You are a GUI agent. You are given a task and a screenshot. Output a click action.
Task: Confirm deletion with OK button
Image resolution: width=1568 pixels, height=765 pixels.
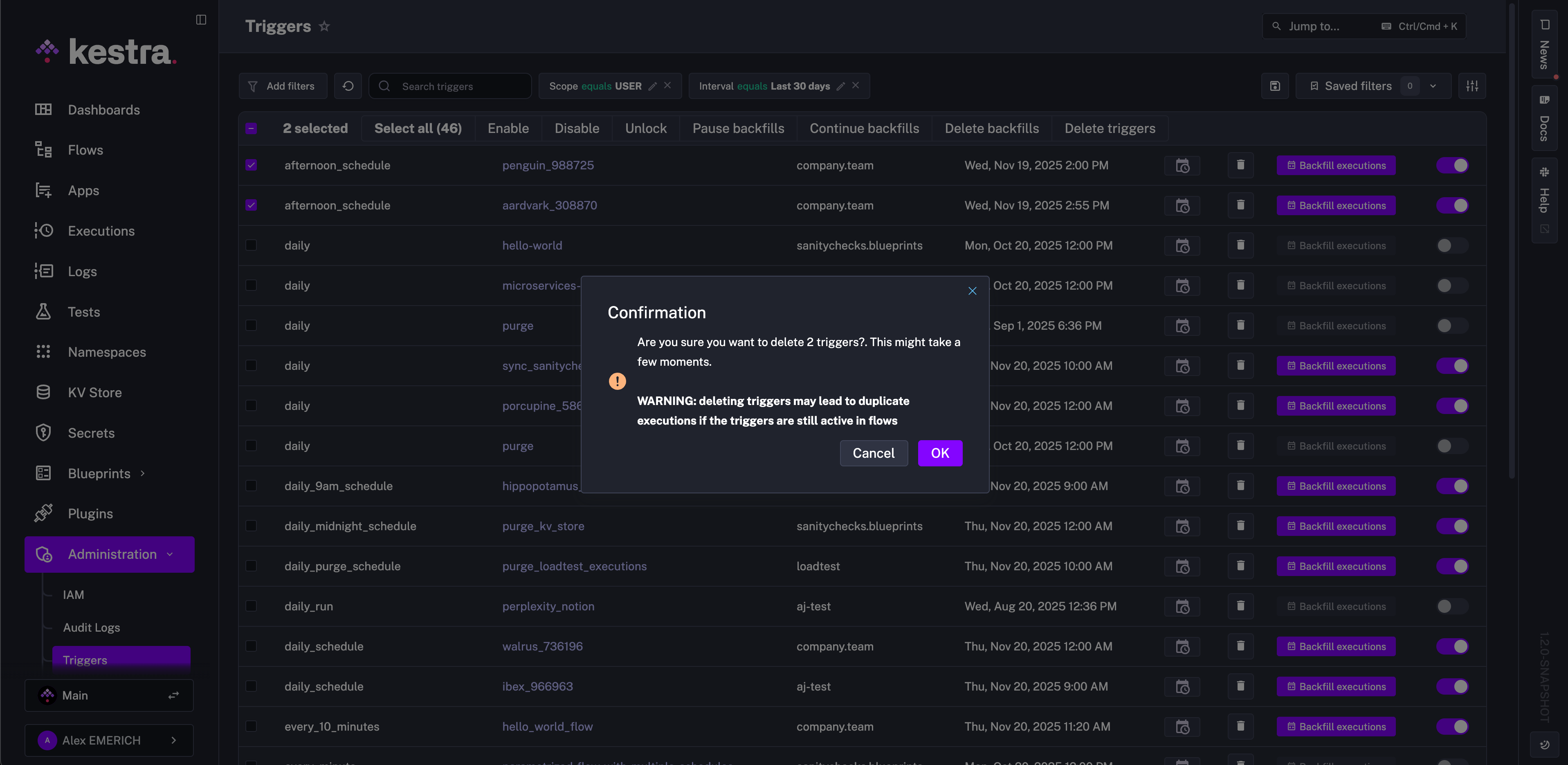pos(939,453)
